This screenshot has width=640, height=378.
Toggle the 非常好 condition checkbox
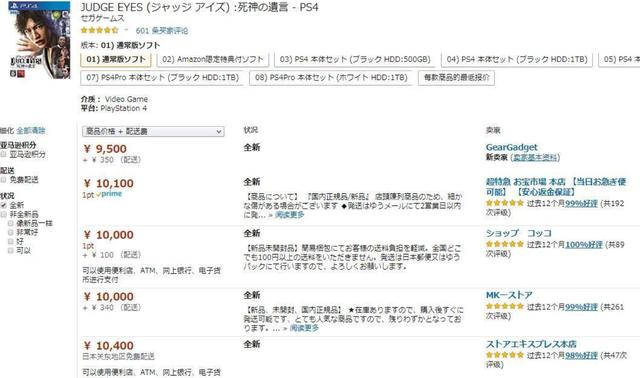(x=11, y=232)
